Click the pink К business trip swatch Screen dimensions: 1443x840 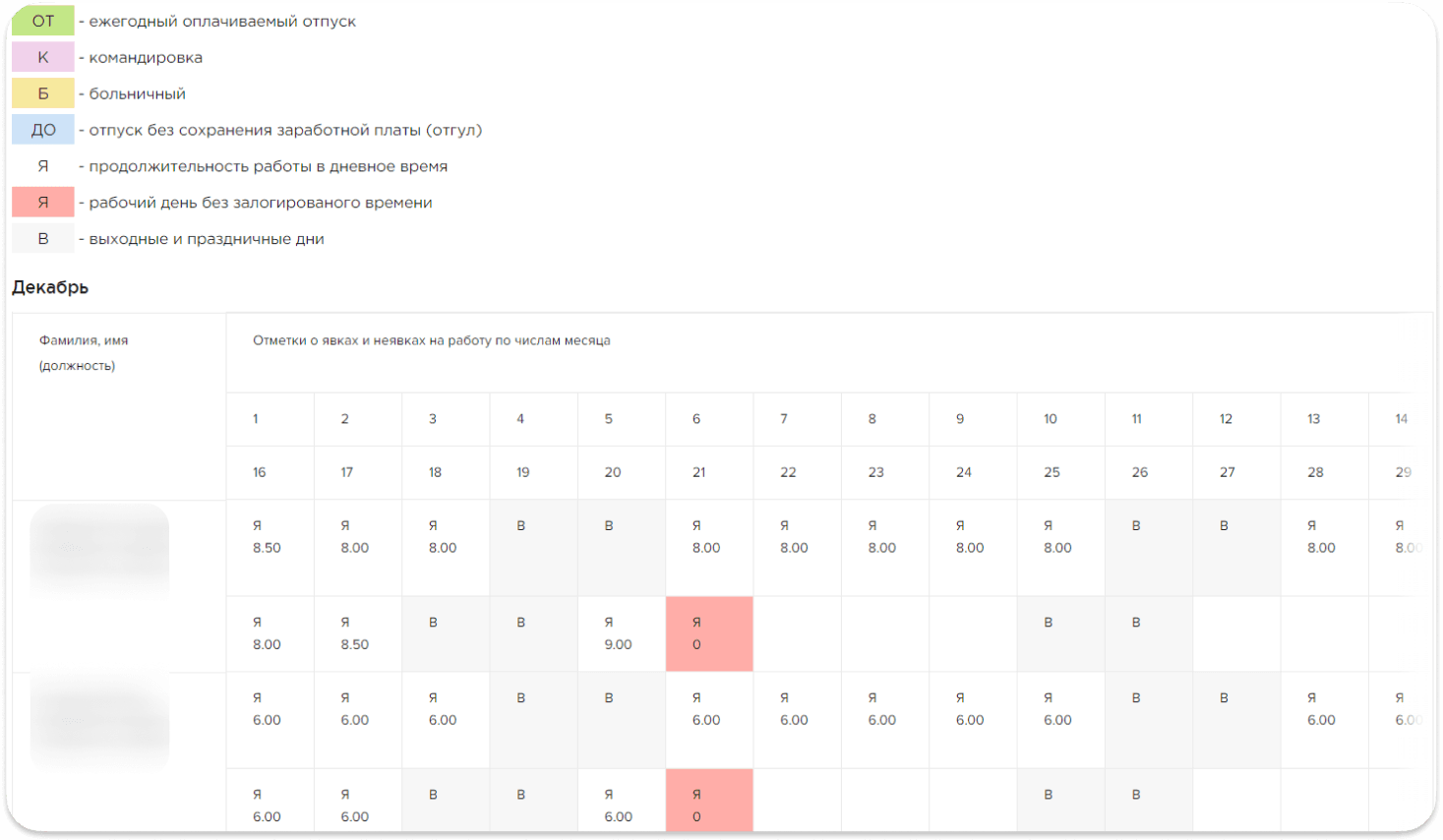[x=43, y=57]
